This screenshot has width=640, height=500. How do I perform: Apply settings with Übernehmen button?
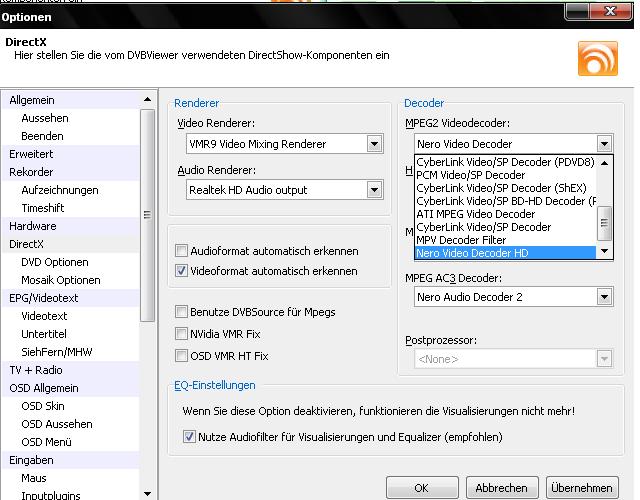click(581, 488)
